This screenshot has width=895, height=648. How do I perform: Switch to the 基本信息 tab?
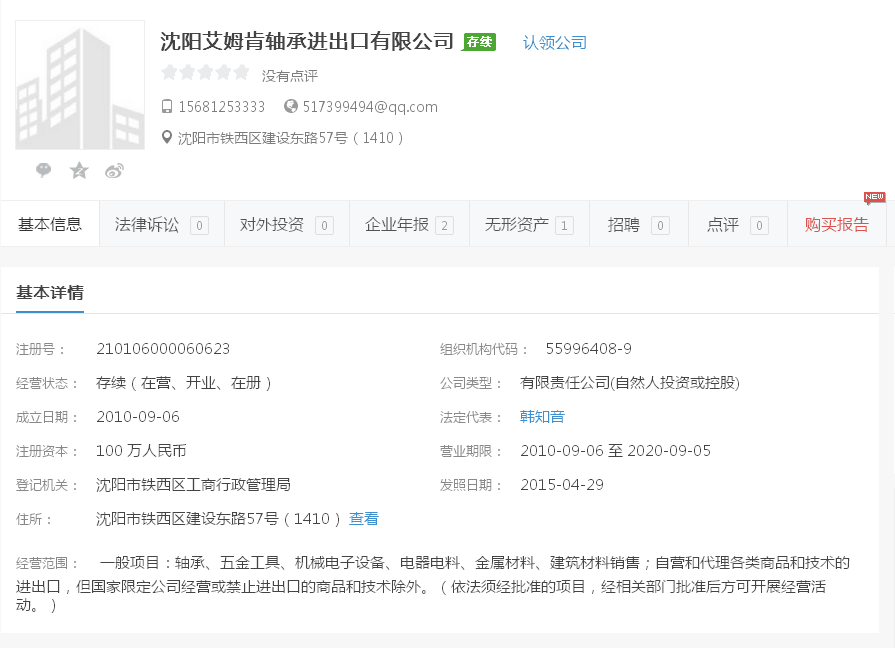(50, 225)
